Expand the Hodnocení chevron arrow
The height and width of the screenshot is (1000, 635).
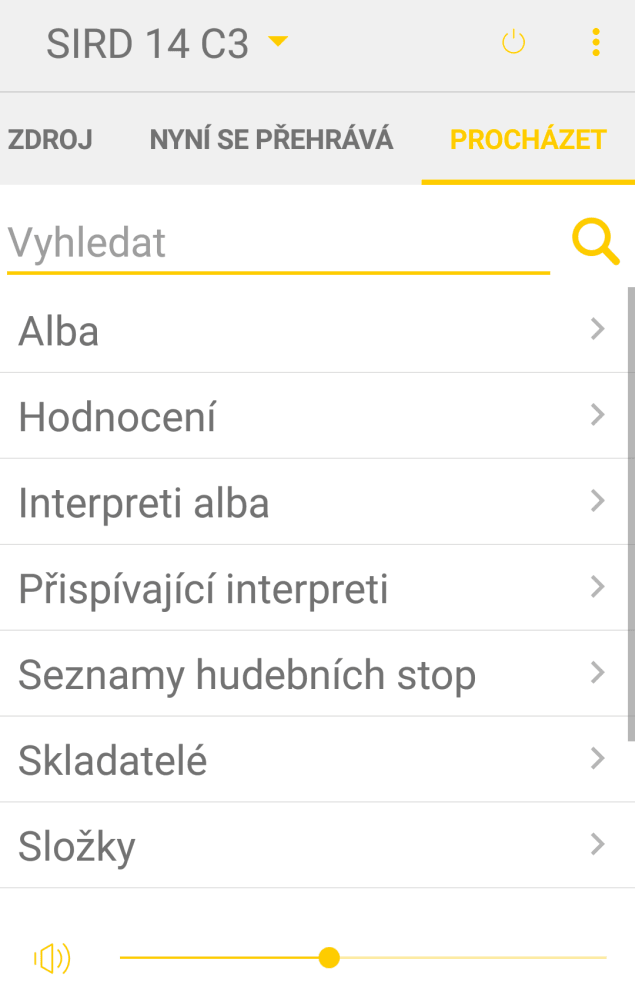tap(598, 415)
